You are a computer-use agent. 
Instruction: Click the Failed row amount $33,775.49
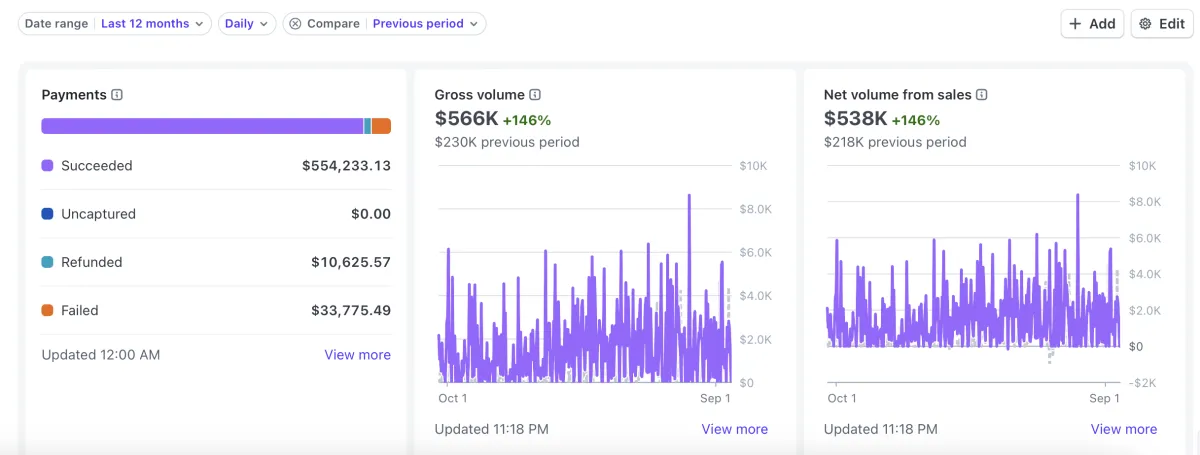[x=350, y=311]
